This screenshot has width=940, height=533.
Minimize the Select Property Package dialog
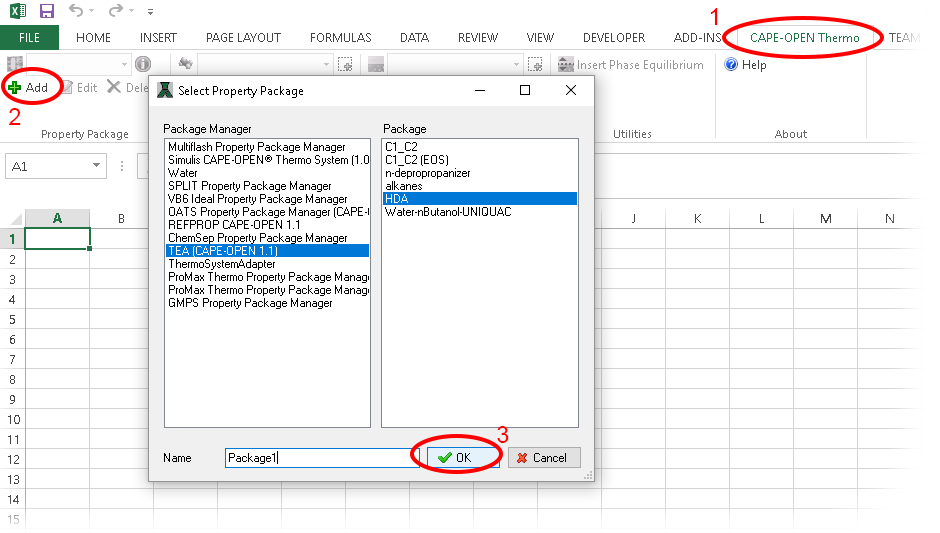point(480,90)
